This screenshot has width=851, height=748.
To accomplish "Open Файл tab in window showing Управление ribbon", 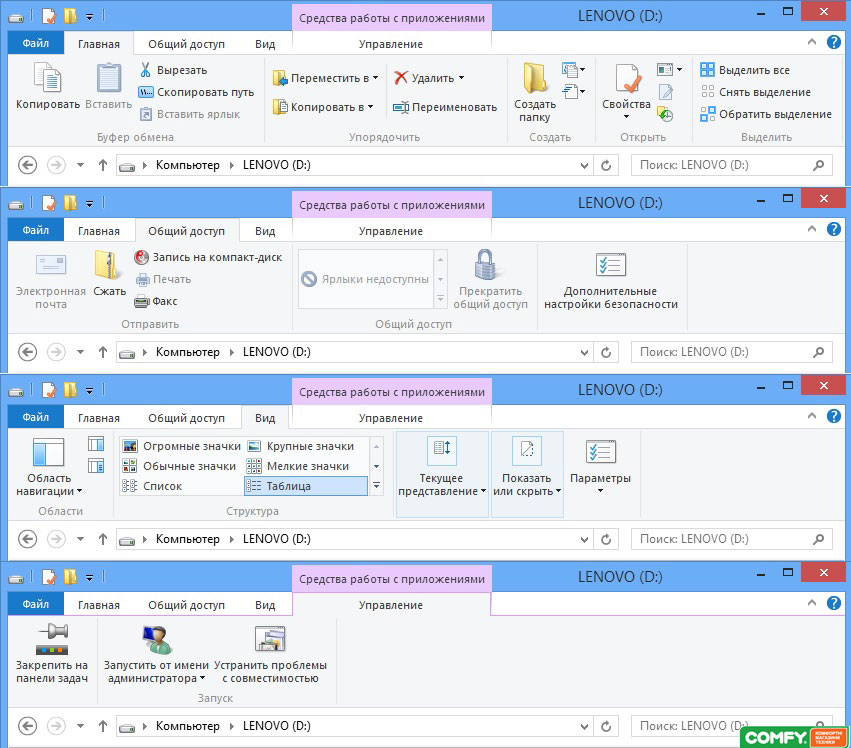I will [36, 604].
